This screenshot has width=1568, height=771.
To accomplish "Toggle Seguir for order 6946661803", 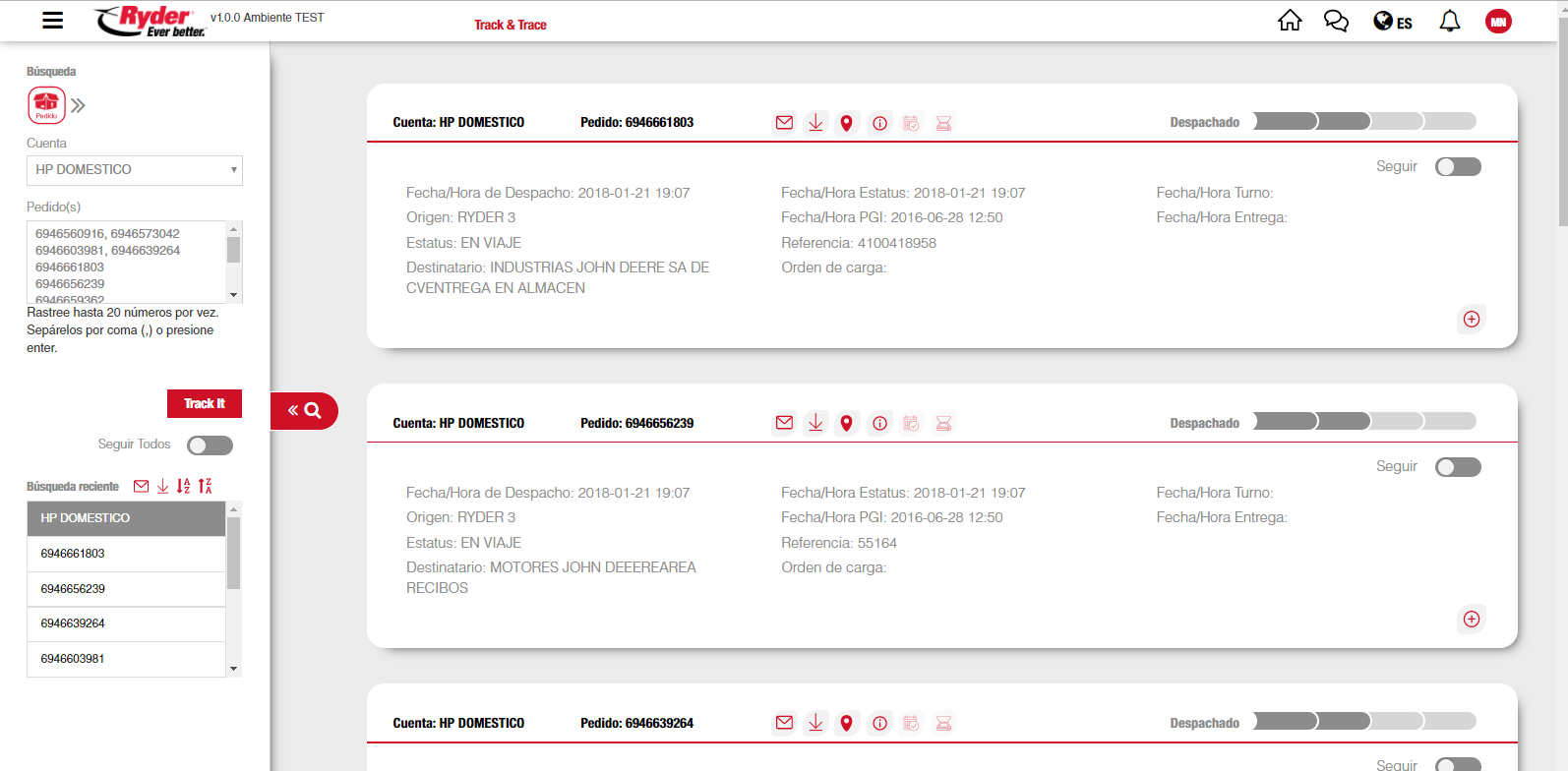I will pyautogui.click(x=1458, y=167).
